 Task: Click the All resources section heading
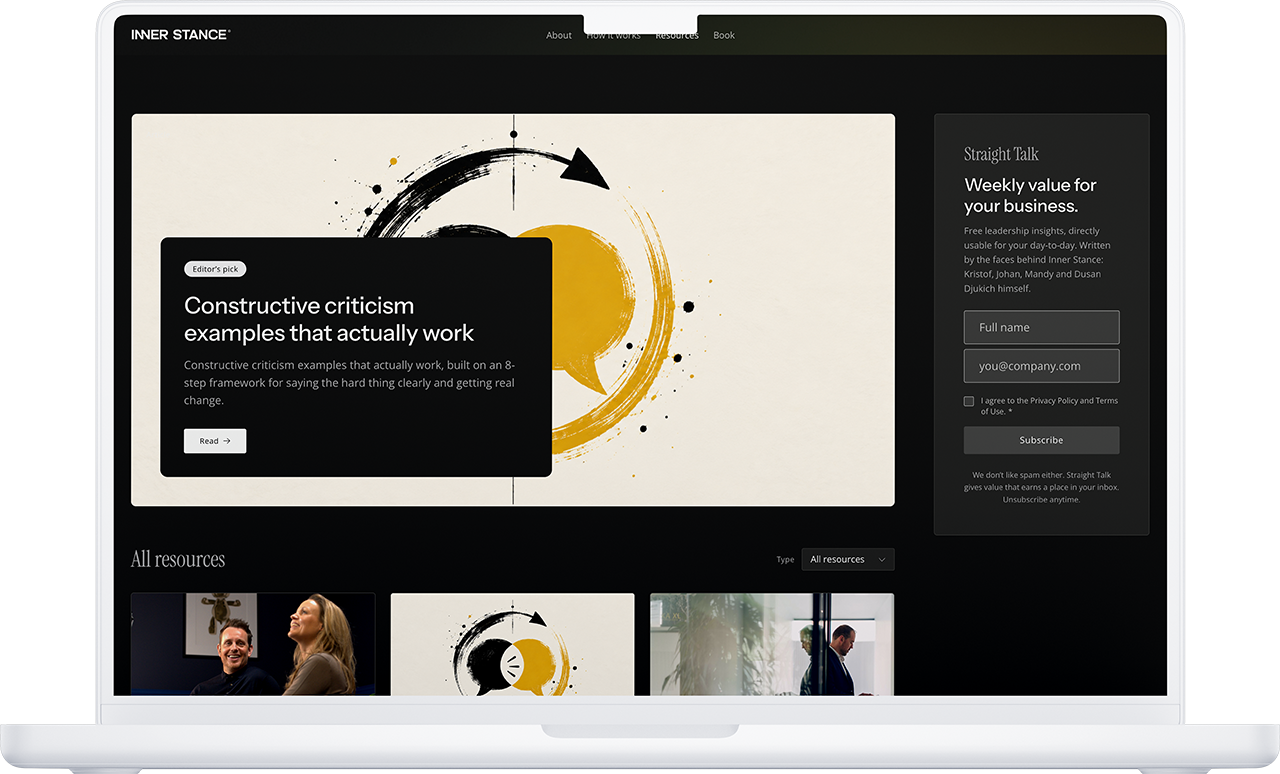pyautogui.click(x=178, y=559)
